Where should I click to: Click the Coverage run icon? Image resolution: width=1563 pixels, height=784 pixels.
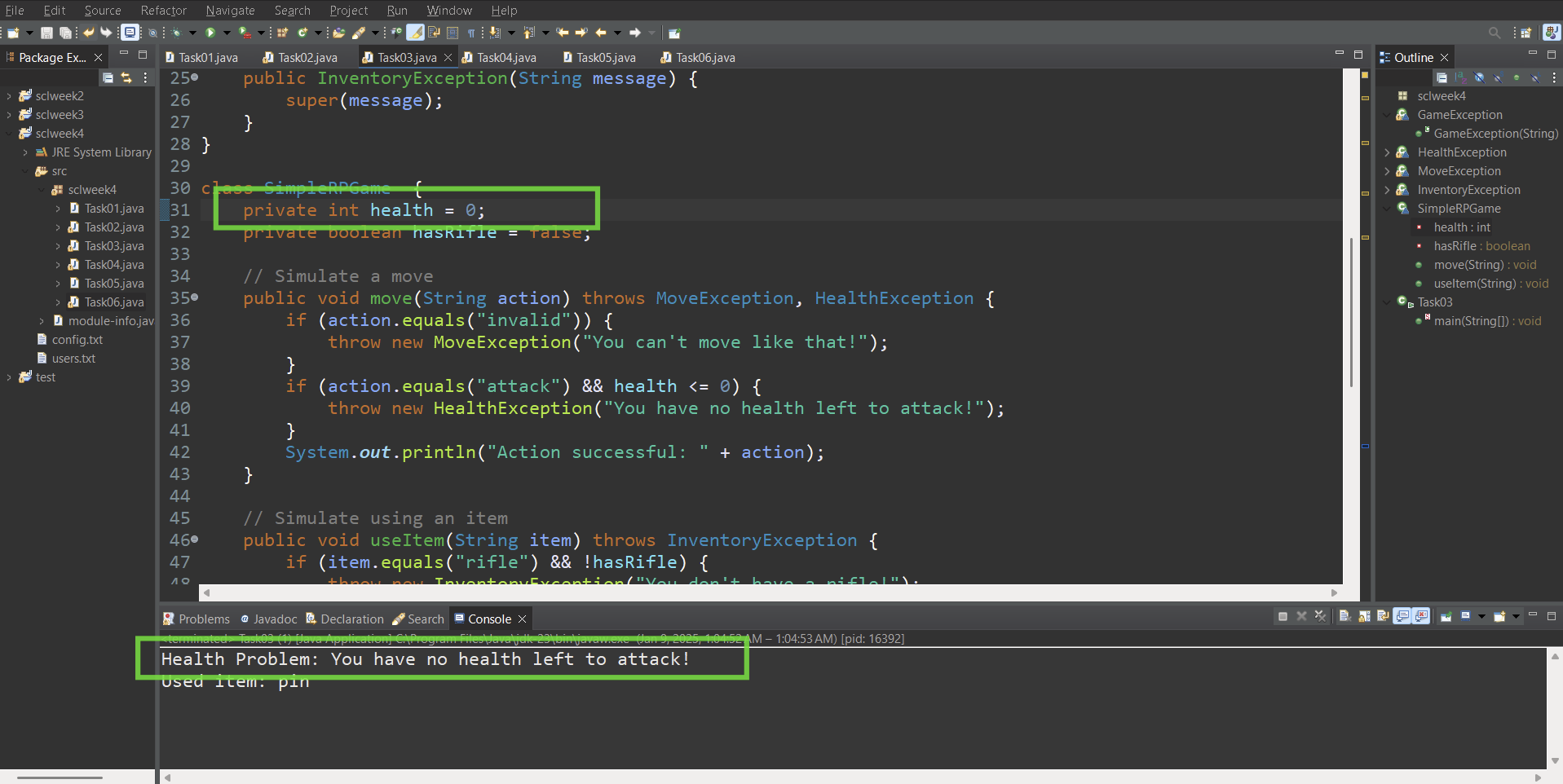(244, 33)
